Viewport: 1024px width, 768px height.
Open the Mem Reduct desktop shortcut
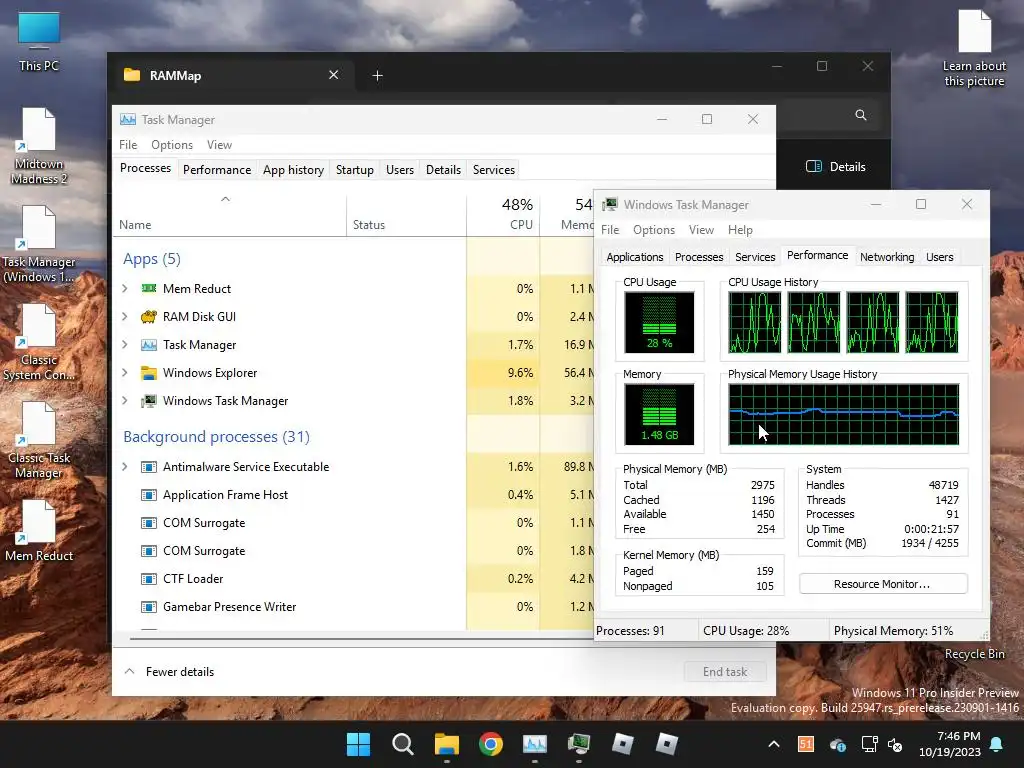39,532
